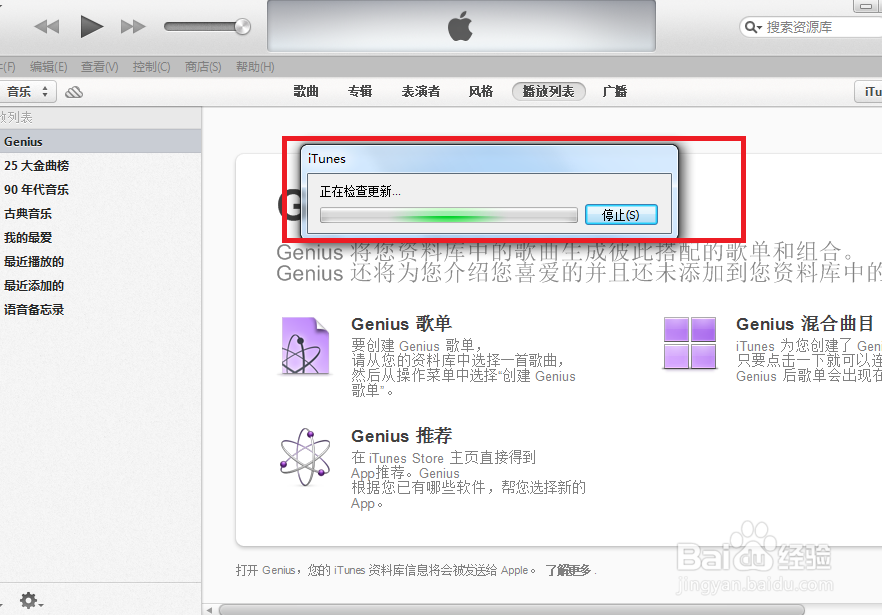Switch to the 专辑 tab
882x615 pixels.
(360, 91)
